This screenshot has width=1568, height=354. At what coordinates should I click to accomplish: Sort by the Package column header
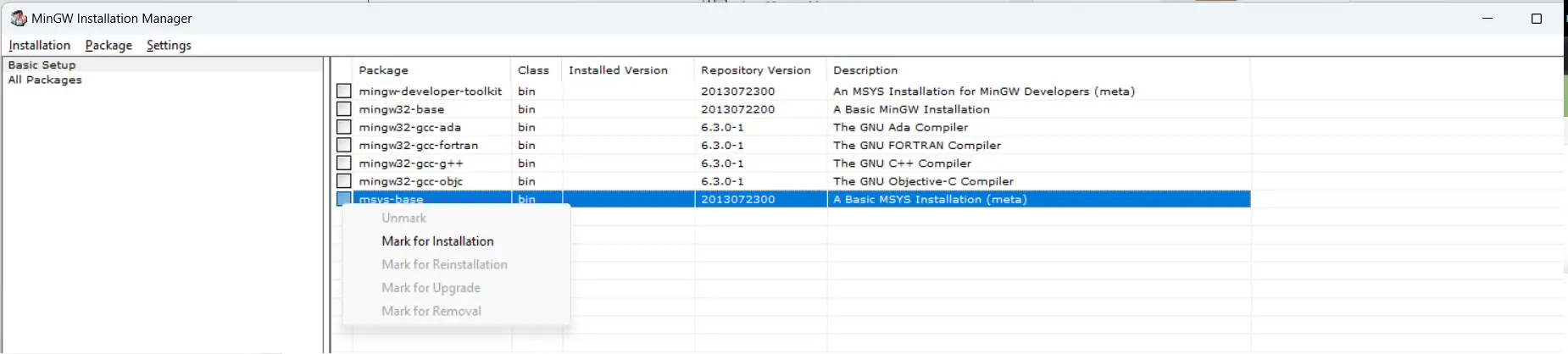[x=432, y=70]
